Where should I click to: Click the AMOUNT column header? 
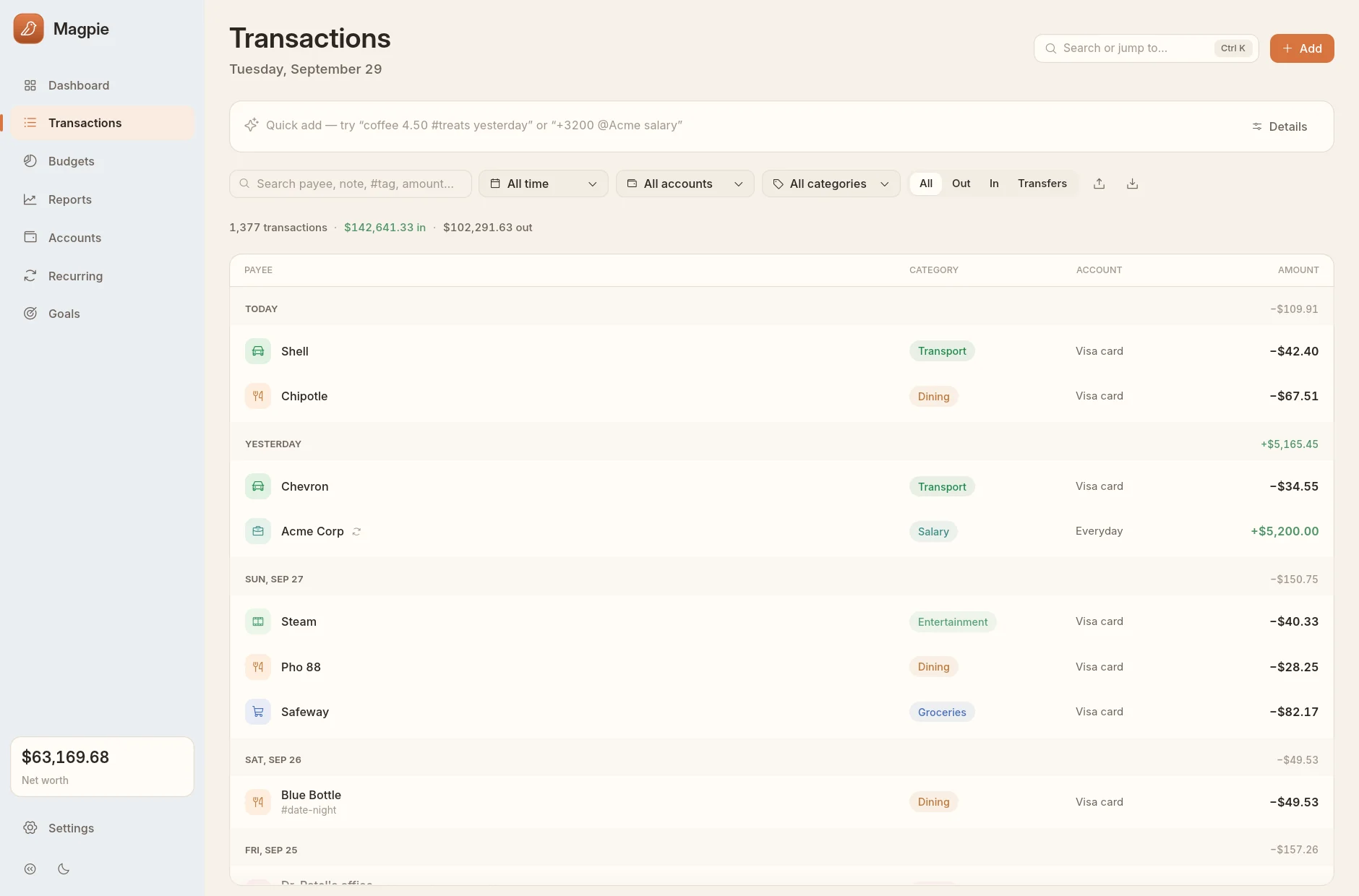pos(1298,270)
